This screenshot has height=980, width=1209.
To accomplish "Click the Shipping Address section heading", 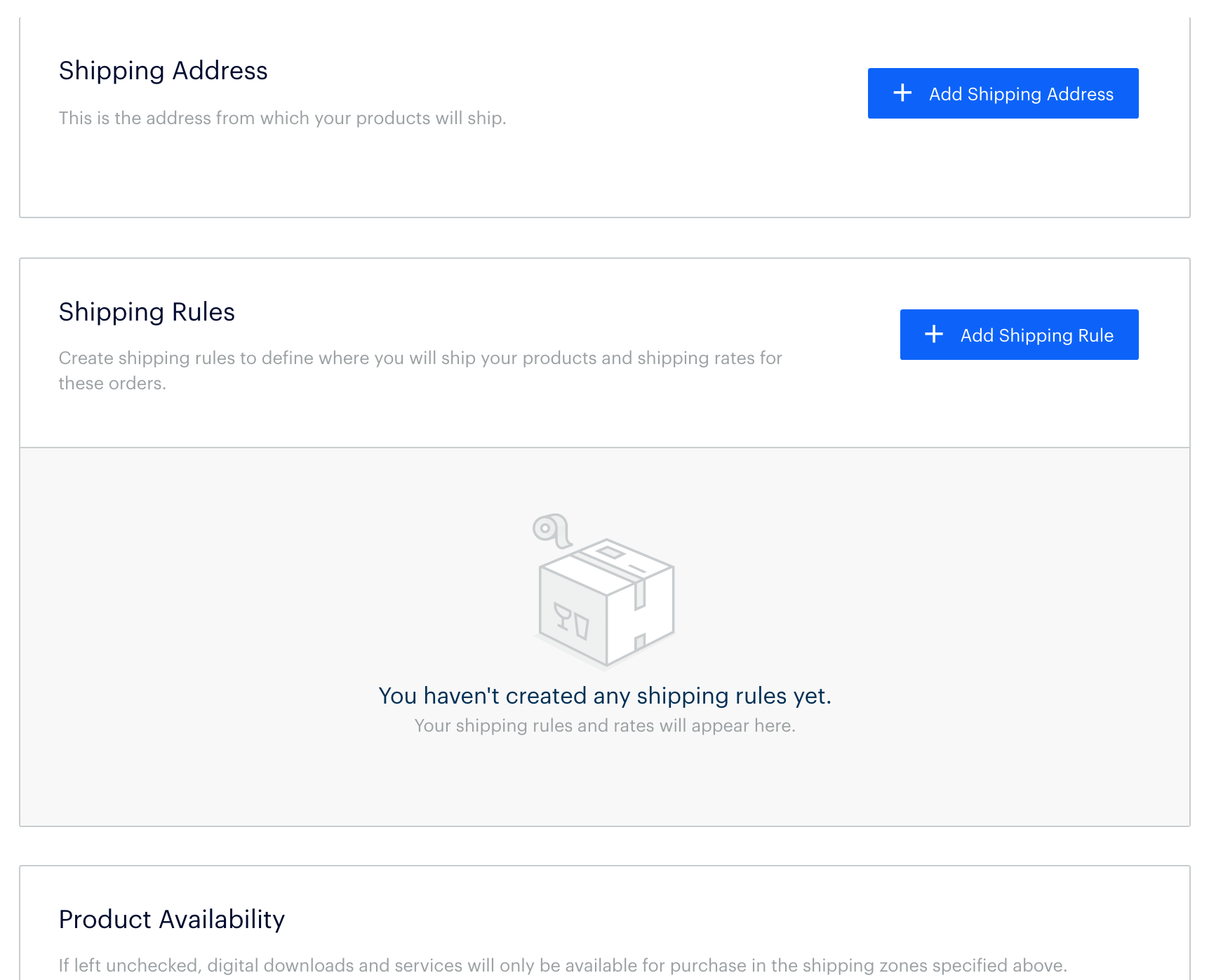I will [x=163, y=71].
